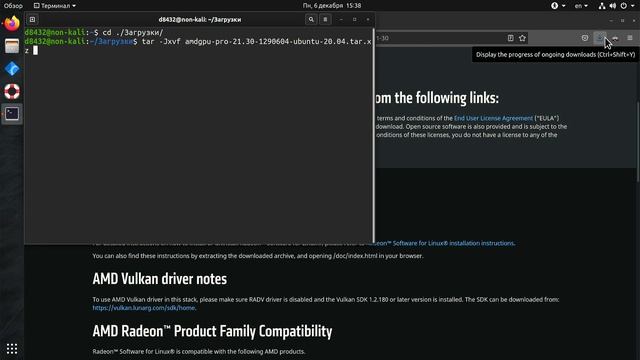Open accessibility menu in top bar
The height and width of the screenshot is (360, 640).
[x=558, y=6]
